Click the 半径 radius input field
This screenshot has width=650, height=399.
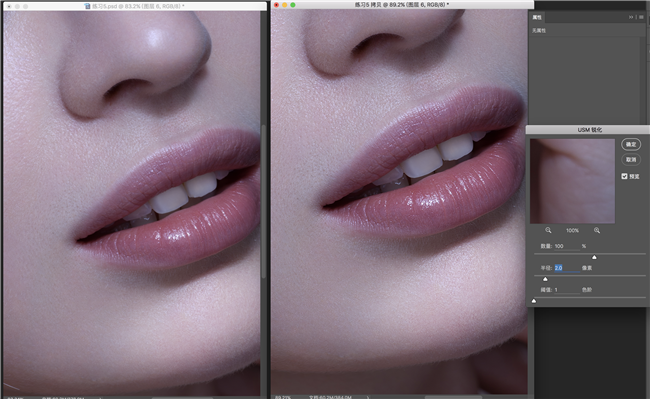tap(567, 268)
